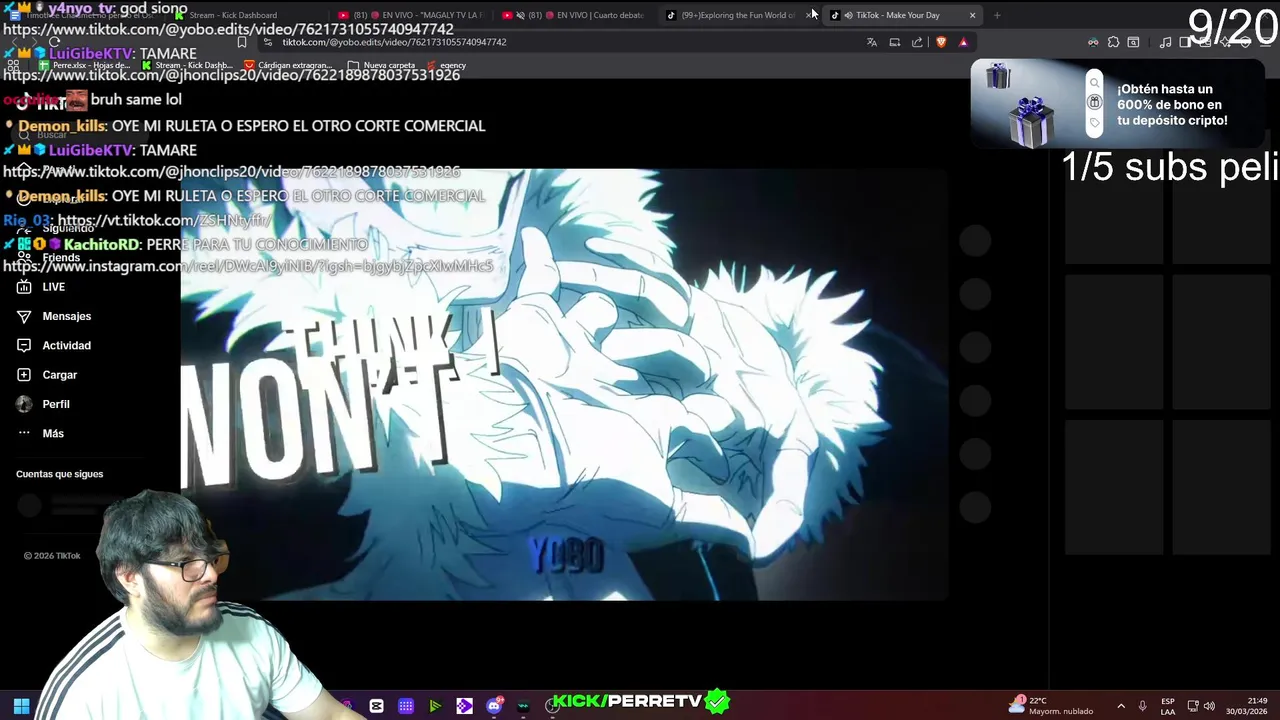The image size is (1280, 720).
Task: Open the CapCut taskbar icon
Action: (x=376, y=706)
